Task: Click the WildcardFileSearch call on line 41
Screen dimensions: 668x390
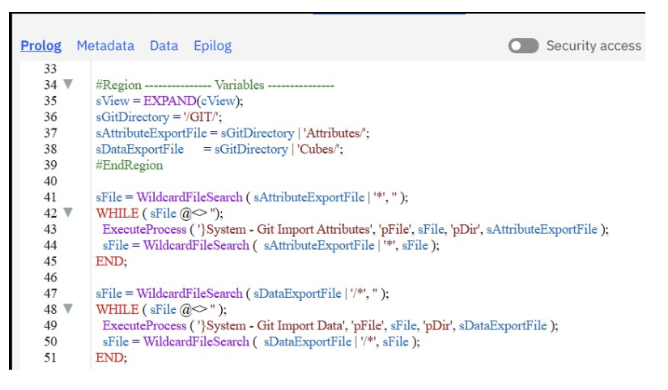Action: pyautogui.click(x=252, y=197)
